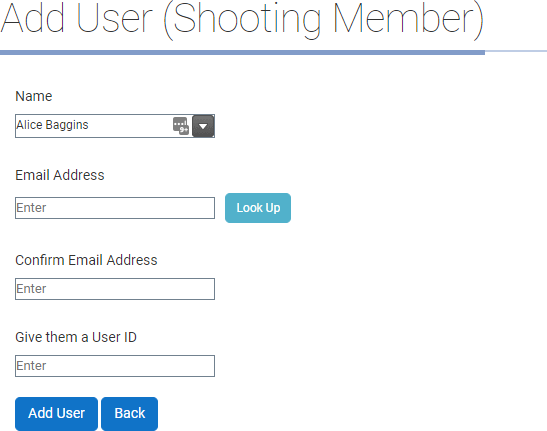Click the Give them a User ID field

pos(115,366)
